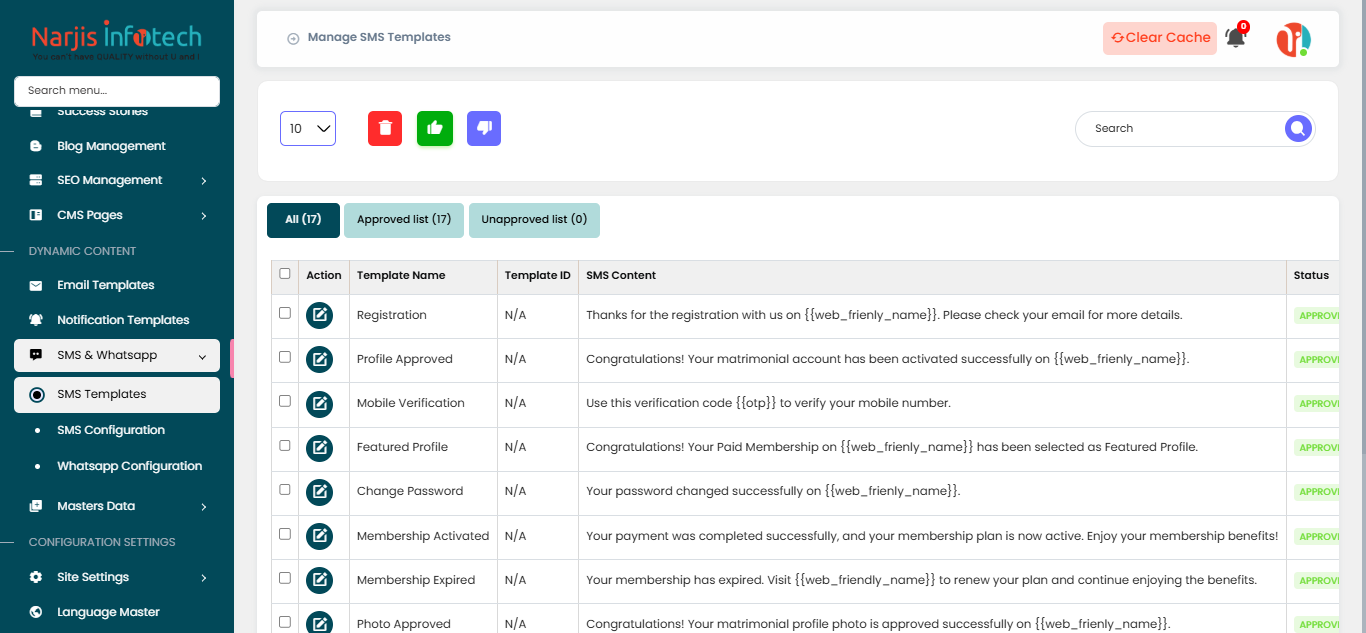Check the Change Password row checkbox
This screenshot has width=1366, height=633.
285,489
